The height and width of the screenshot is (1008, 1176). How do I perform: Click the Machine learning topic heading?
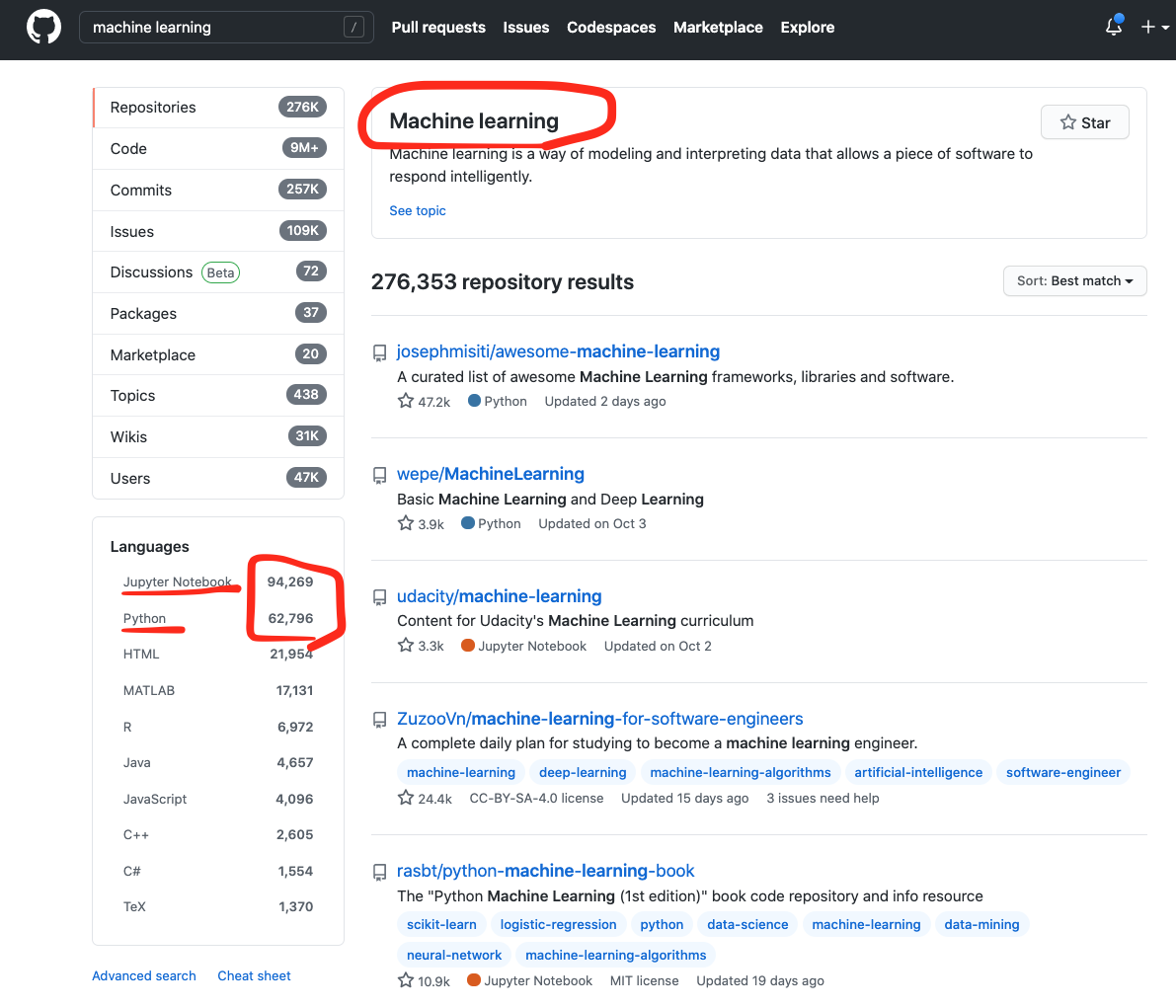coord(474,120)
